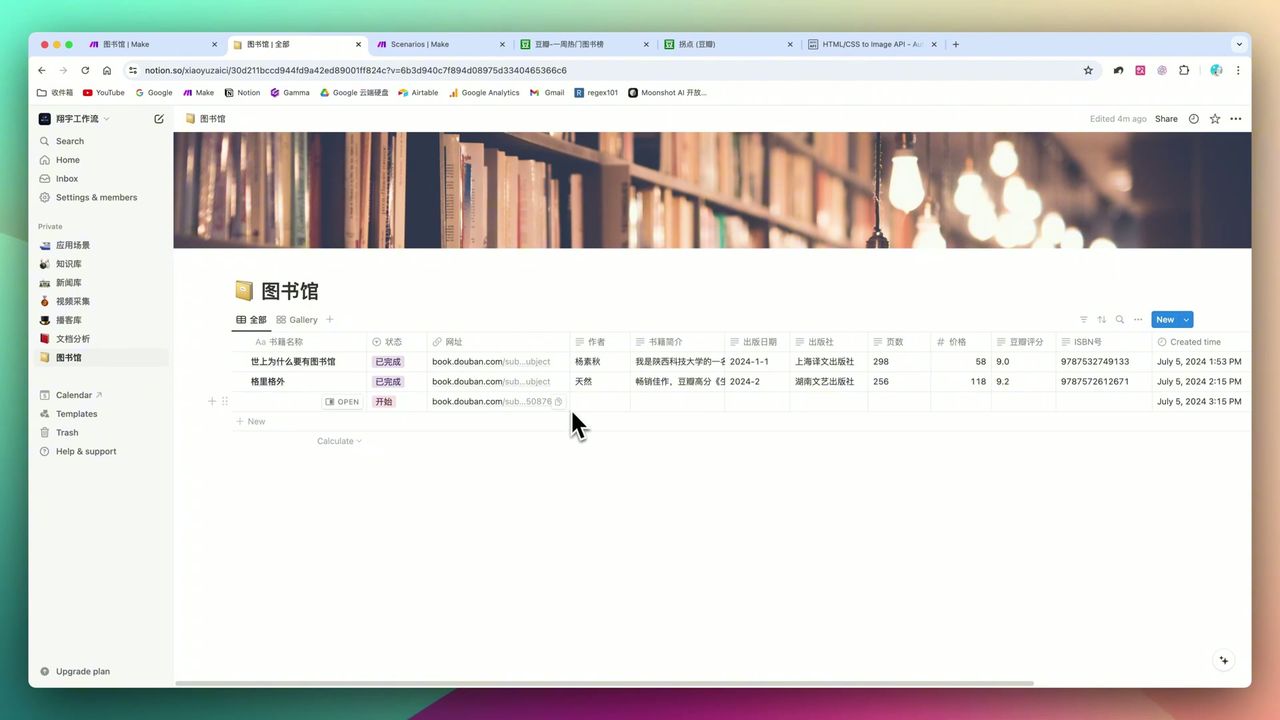This screenshot has height=720, width=1280.
Task: Open the filter icon above the database
Action: tap(1084, 319)
